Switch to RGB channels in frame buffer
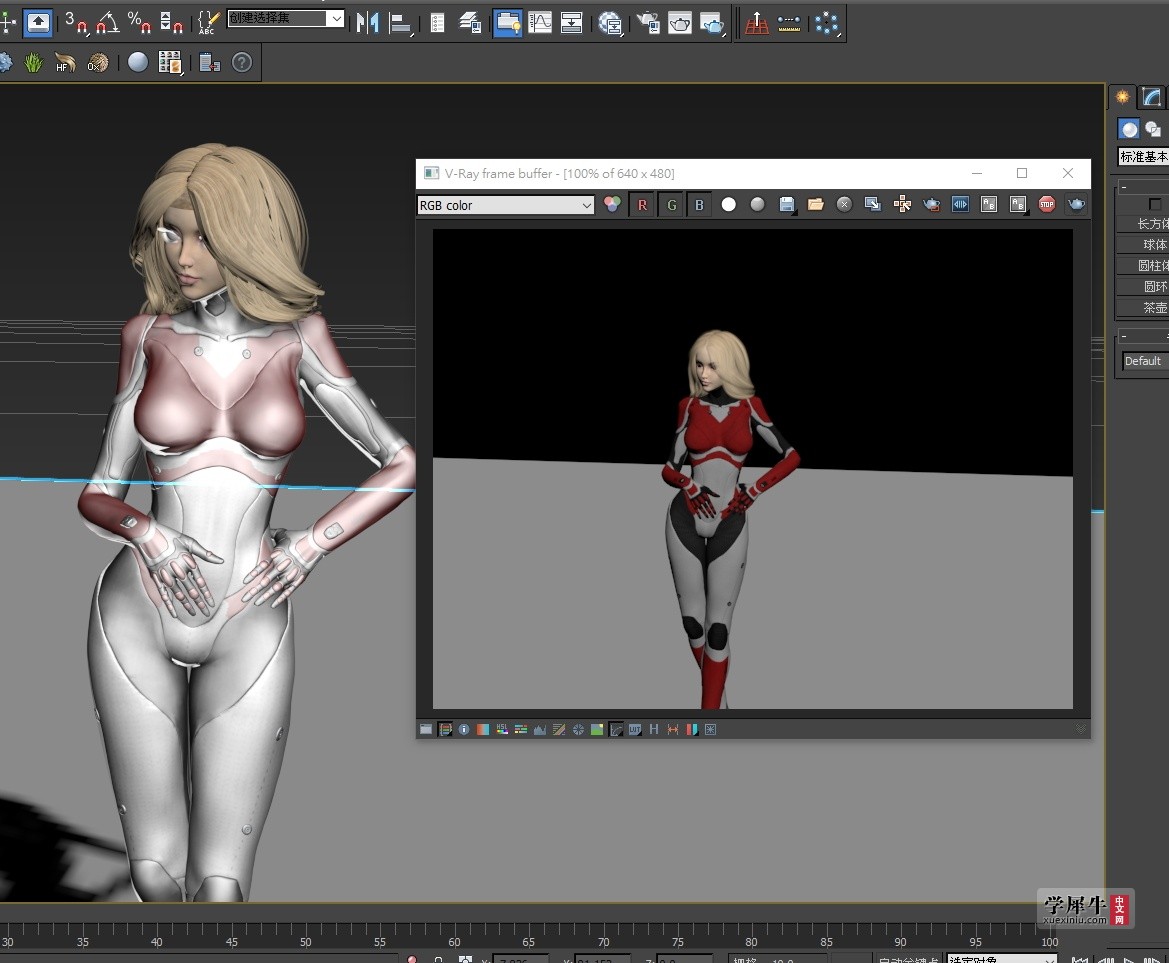The height and width of the screenshot is (963, 1169). point(612,204)
